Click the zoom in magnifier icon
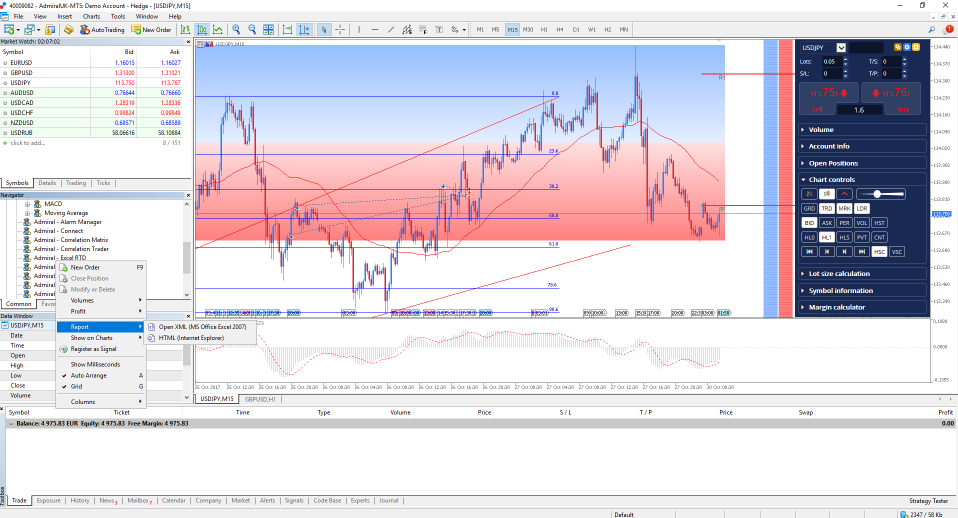Screen dimensions: 958x518 tap(236, 29)
